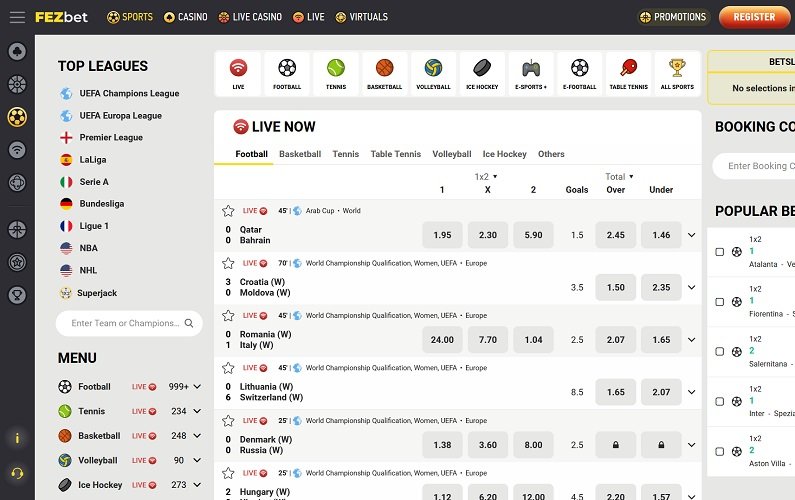
Task: Select the Ice Hockey puck tile
Action: click(482, 74)
